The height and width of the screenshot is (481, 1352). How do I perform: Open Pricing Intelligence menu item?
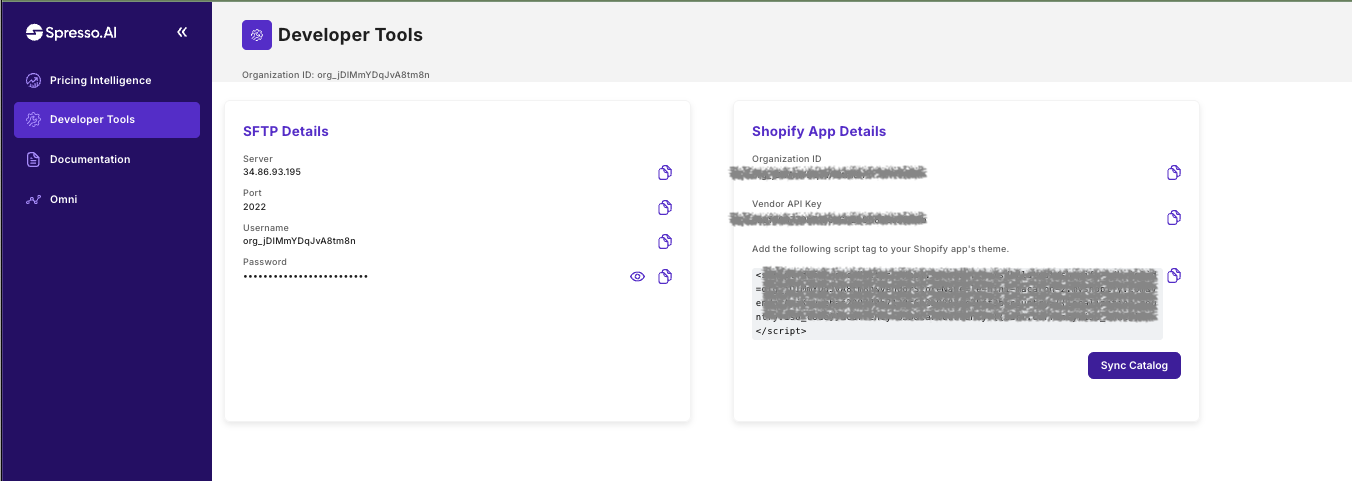(107, 80)
